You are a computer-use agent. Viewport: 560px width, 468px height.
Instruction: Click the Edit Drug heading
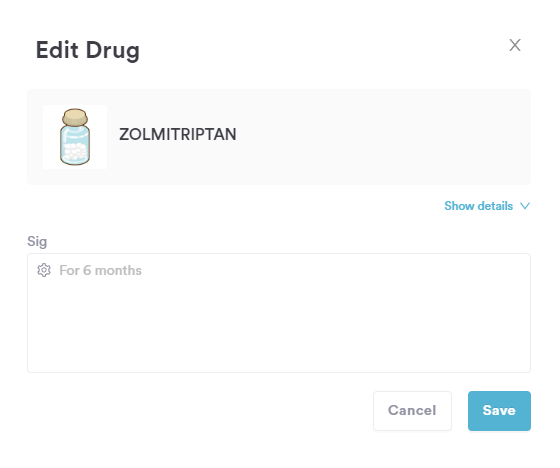pos(88,50)
